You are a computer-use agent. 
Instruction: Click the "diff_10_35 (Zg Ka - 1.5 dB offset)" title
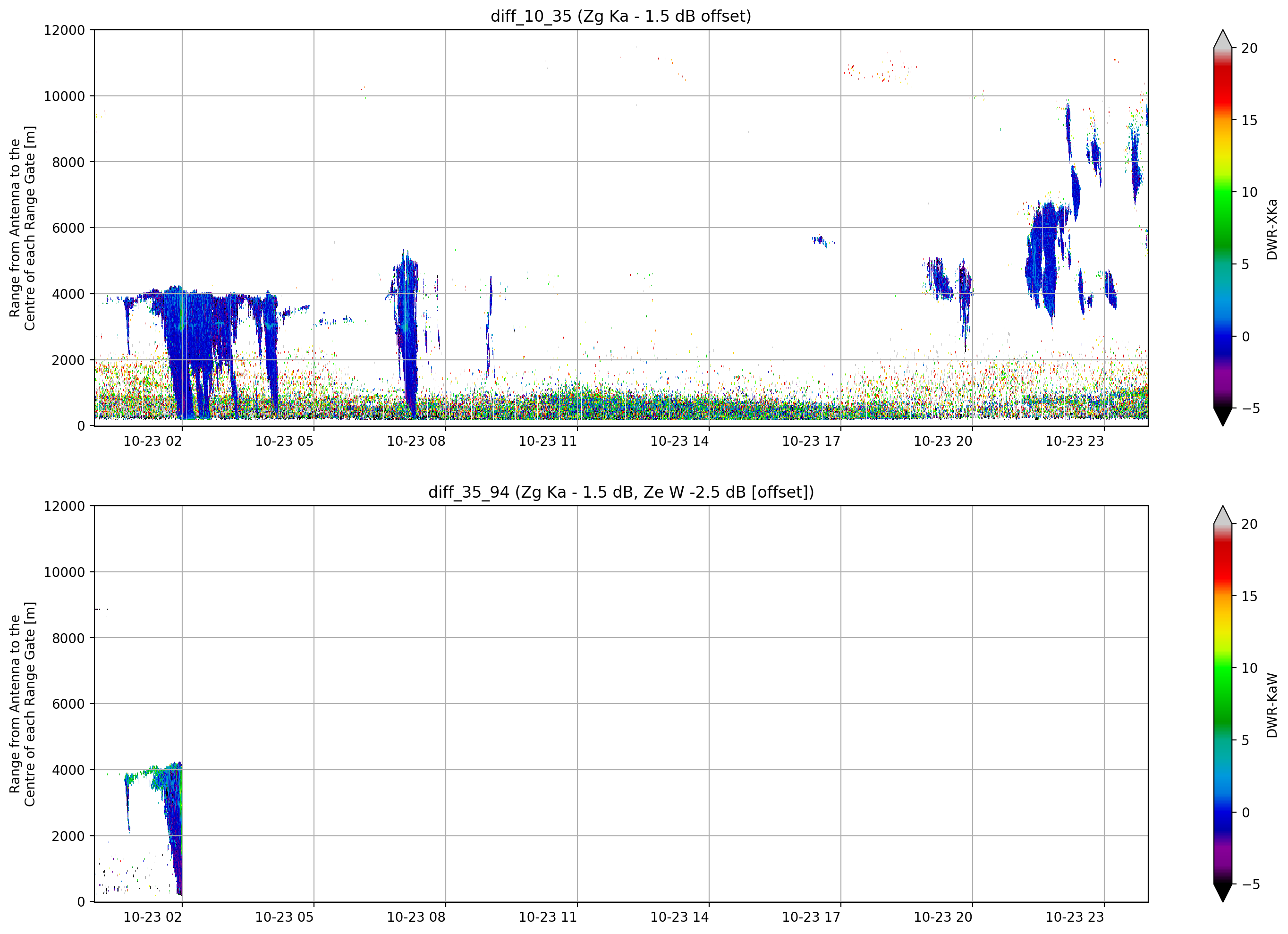[621, 16]
